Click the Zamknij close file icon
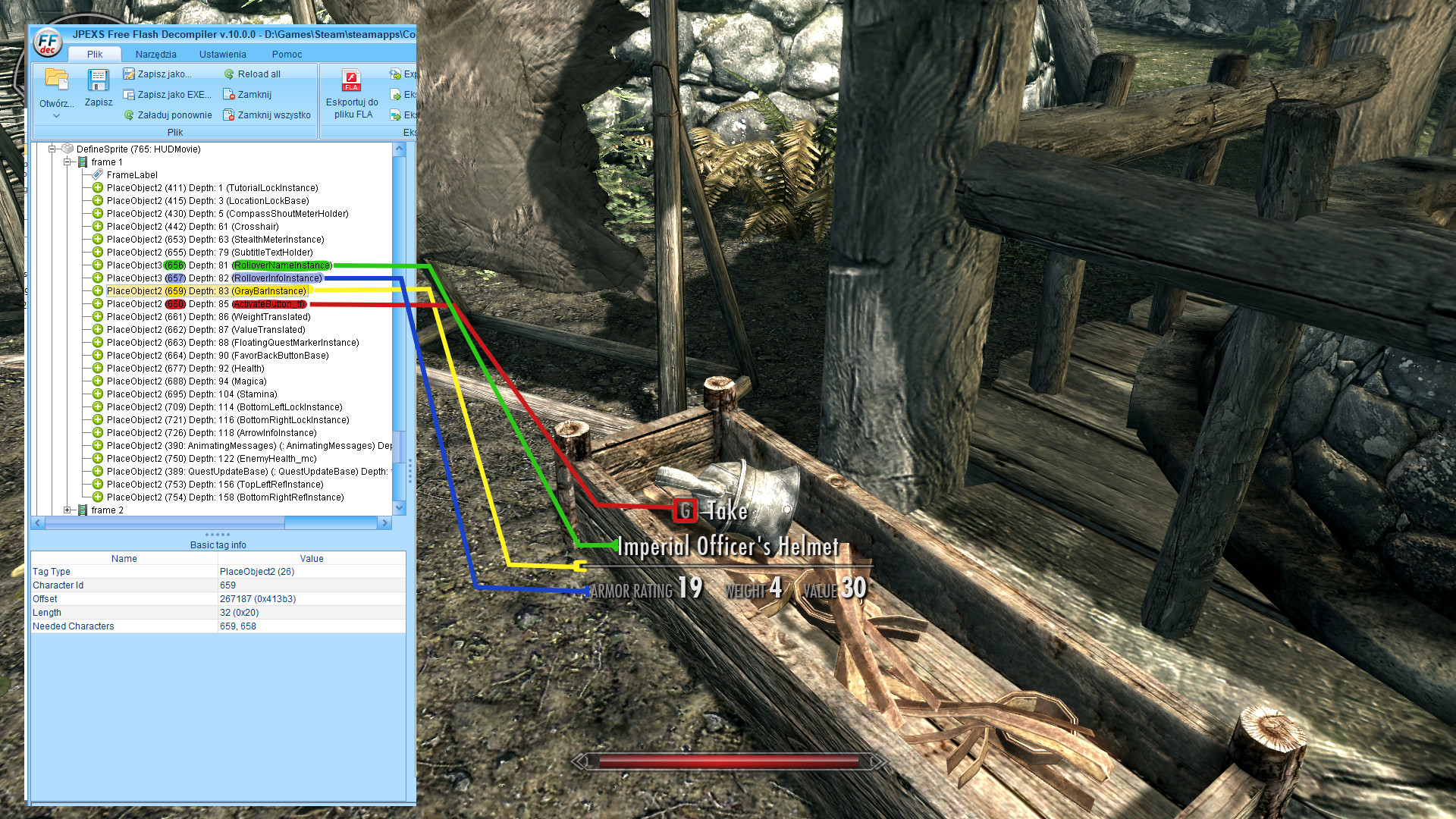 pos(229,95)
